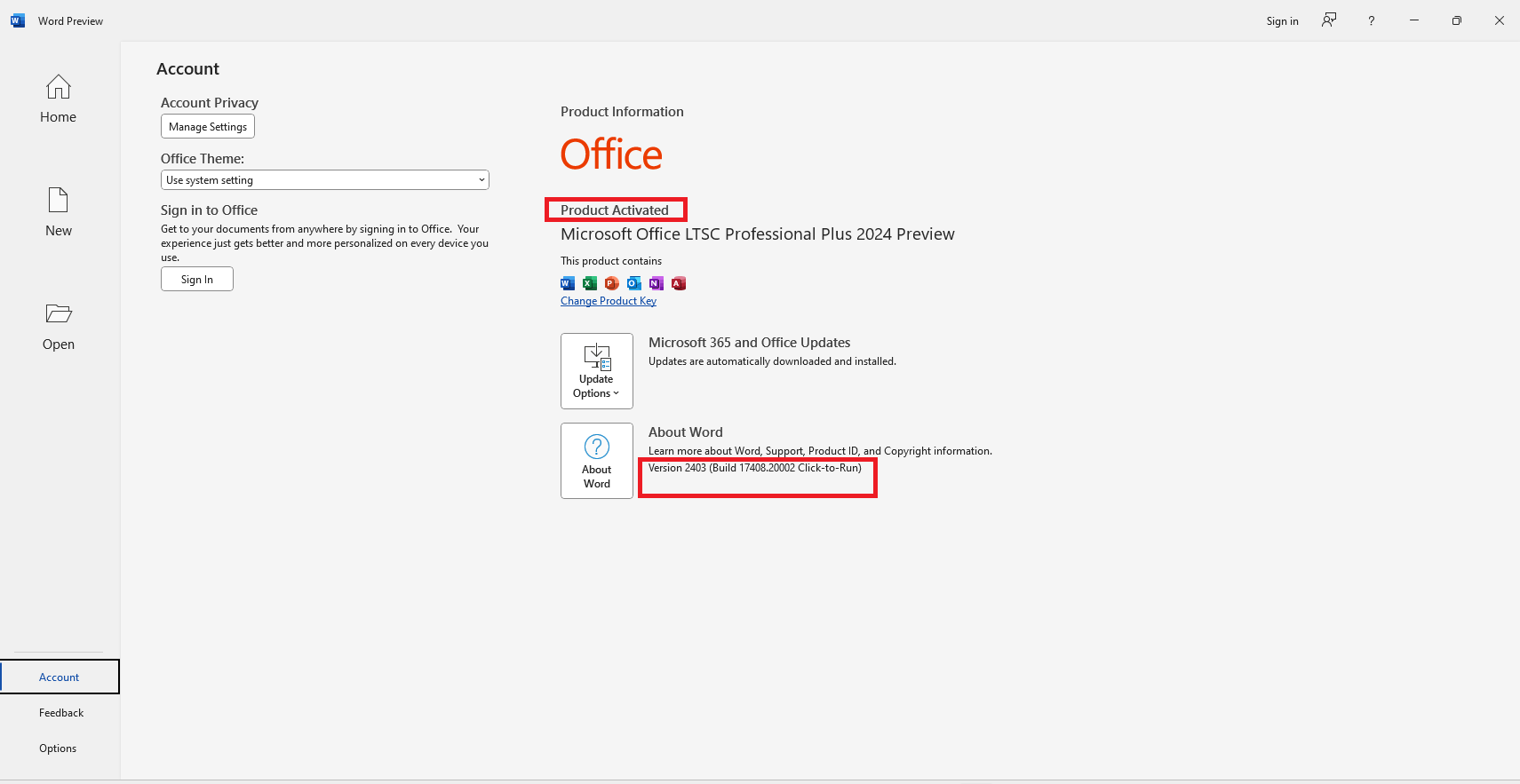Screen dimensions: 1520x784
Task: Click the Word icon under product contains
Action: tap(568, 283)
